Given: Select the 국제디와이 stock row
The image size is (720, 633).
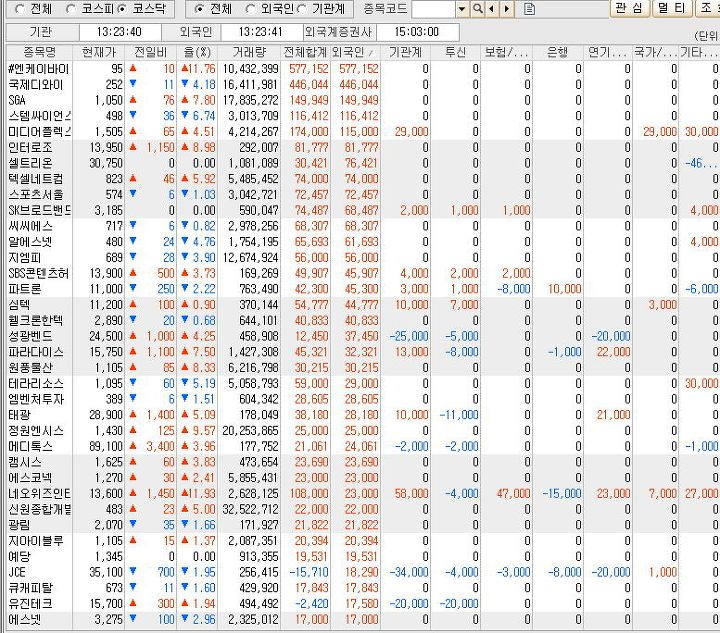Looking at the screenshot, I should 363,84.
